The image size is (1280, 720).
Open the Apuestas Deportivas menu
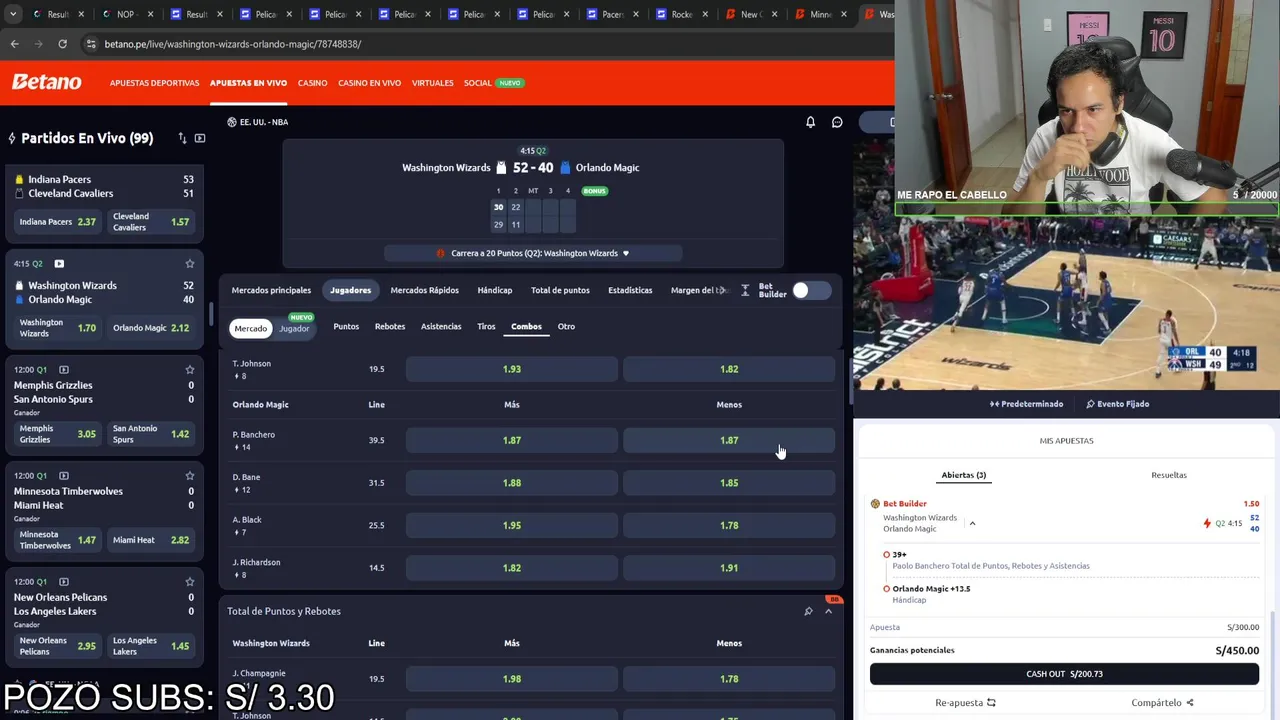[155, 83]
